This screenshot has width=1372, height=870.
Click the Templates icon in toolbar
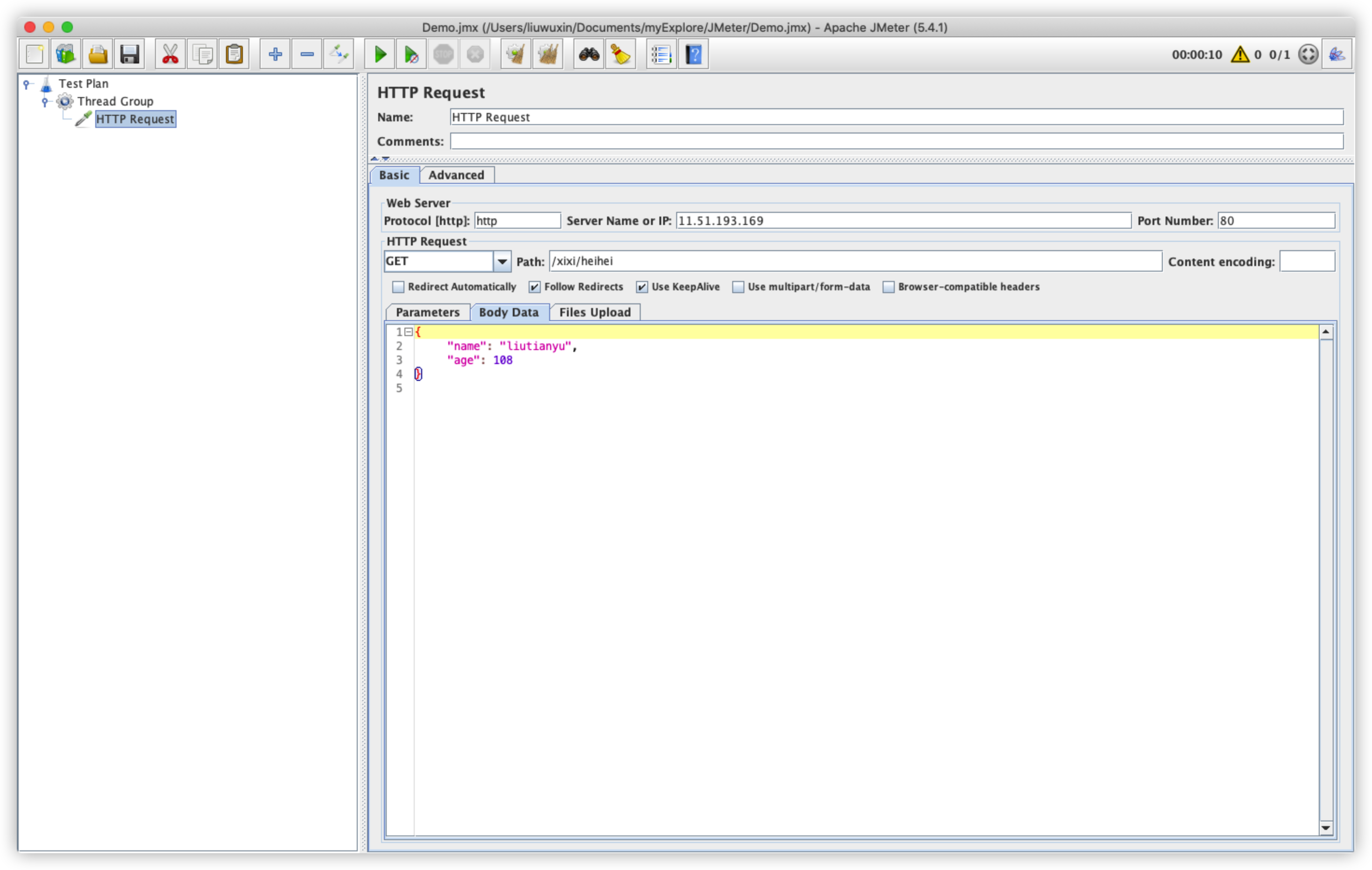pos(66,55)
